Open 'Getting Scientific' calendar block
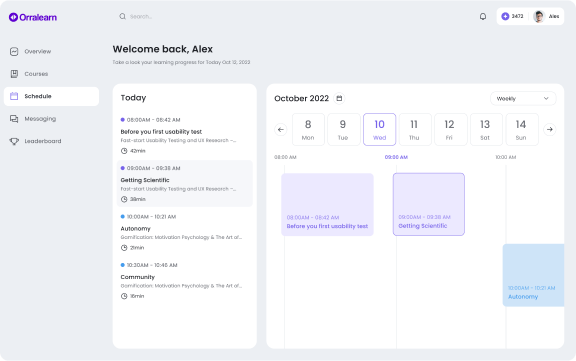 pyautogui.click(x=429, y=205)
